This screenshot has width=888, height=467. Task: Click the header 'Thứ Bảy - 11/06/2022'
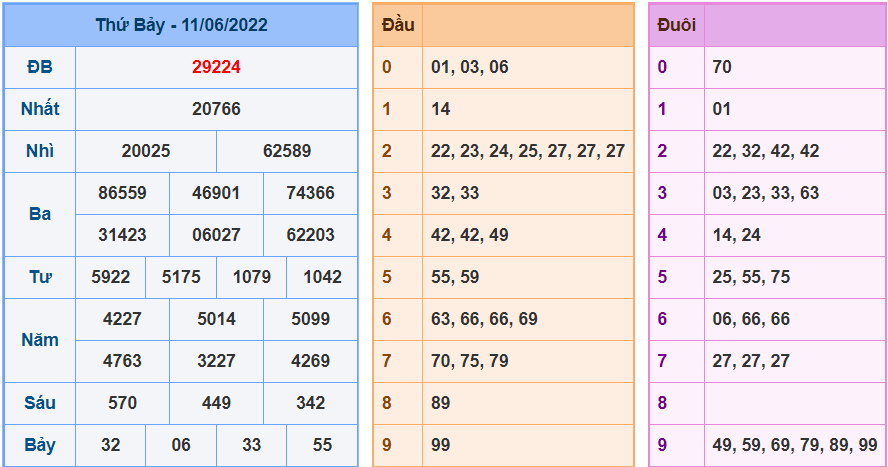(181, 25)
